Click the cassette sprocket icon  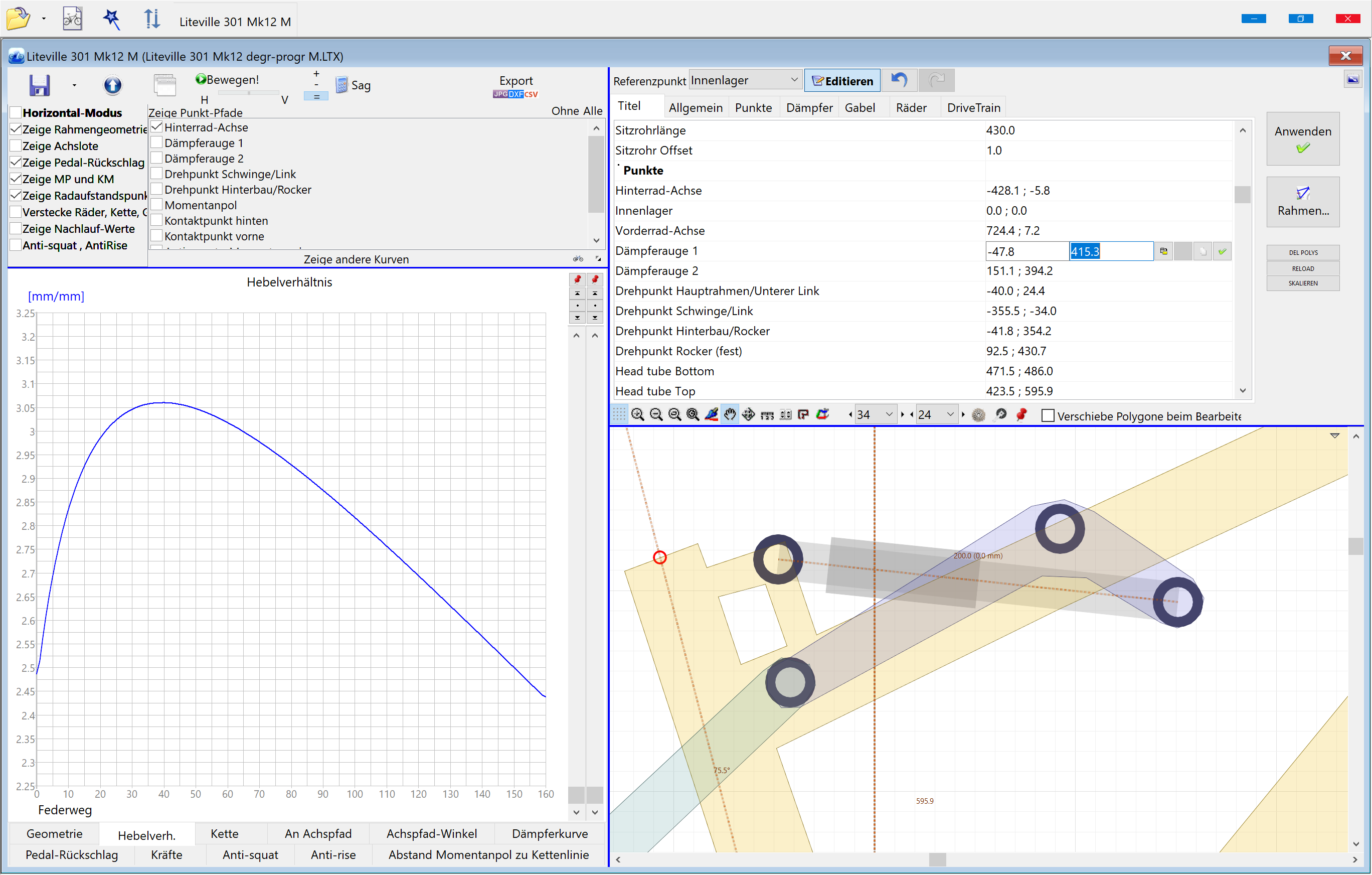978,415
